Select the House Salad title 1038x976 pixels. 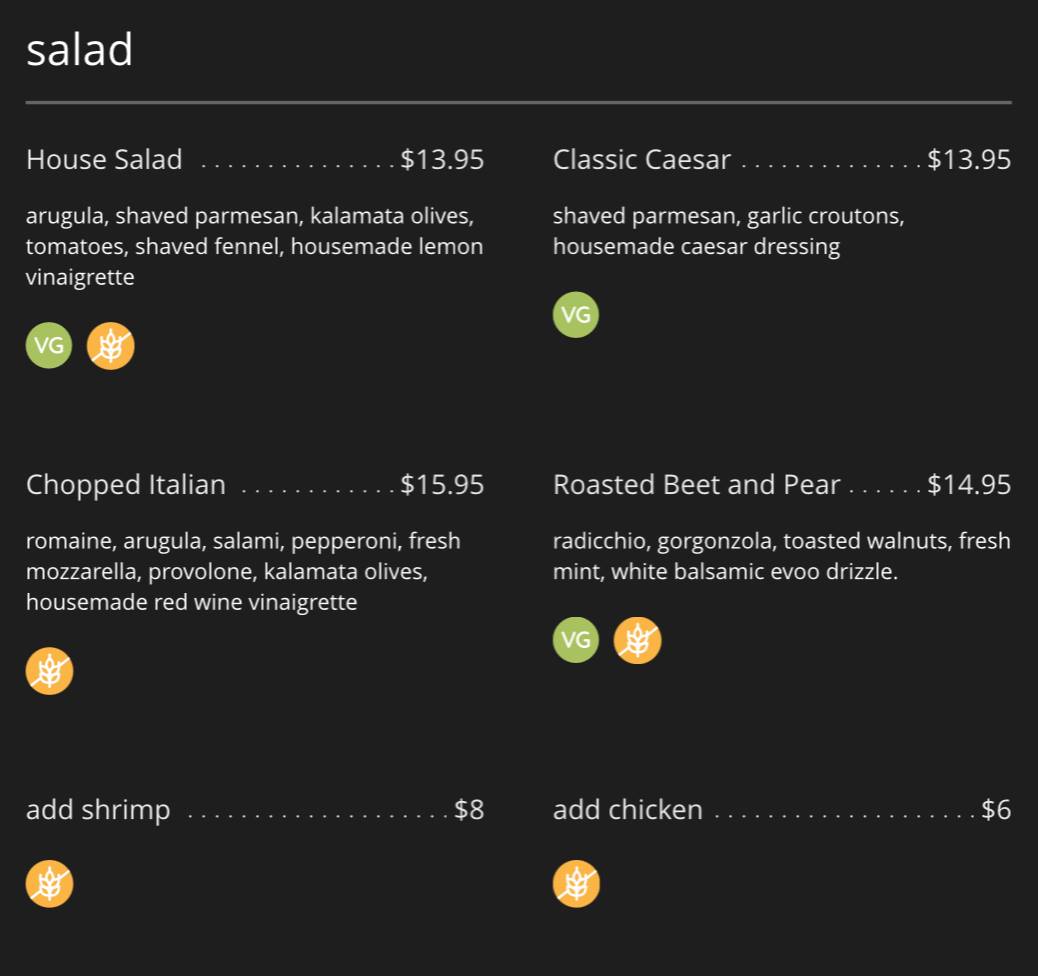[104, 160]
